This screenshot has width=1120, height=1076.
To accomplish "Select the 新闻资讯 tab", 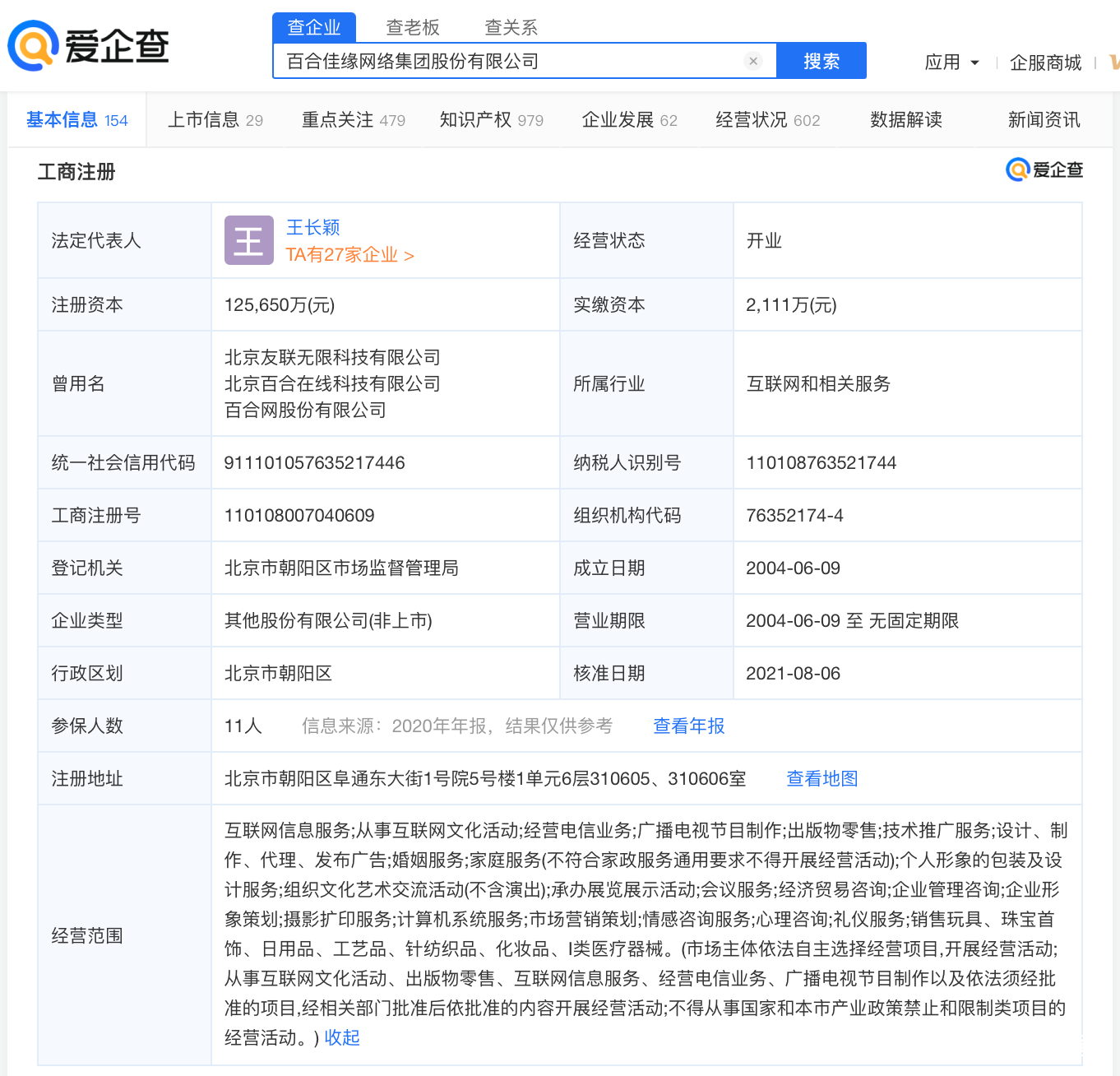I will (x=1044, y=120).
